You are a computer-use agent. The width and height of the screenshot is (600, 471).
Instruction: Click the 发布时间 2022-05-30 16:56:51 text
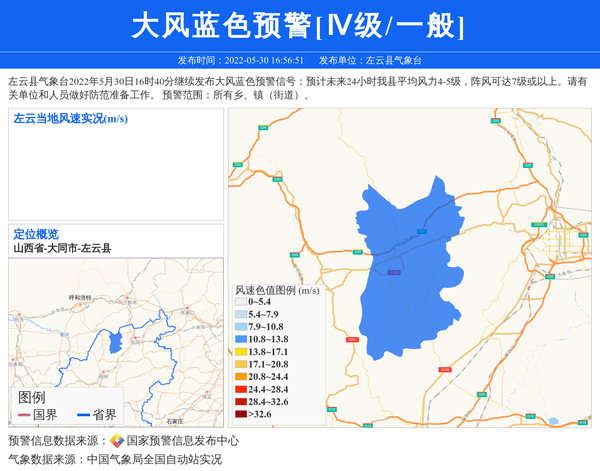point(240,60)
